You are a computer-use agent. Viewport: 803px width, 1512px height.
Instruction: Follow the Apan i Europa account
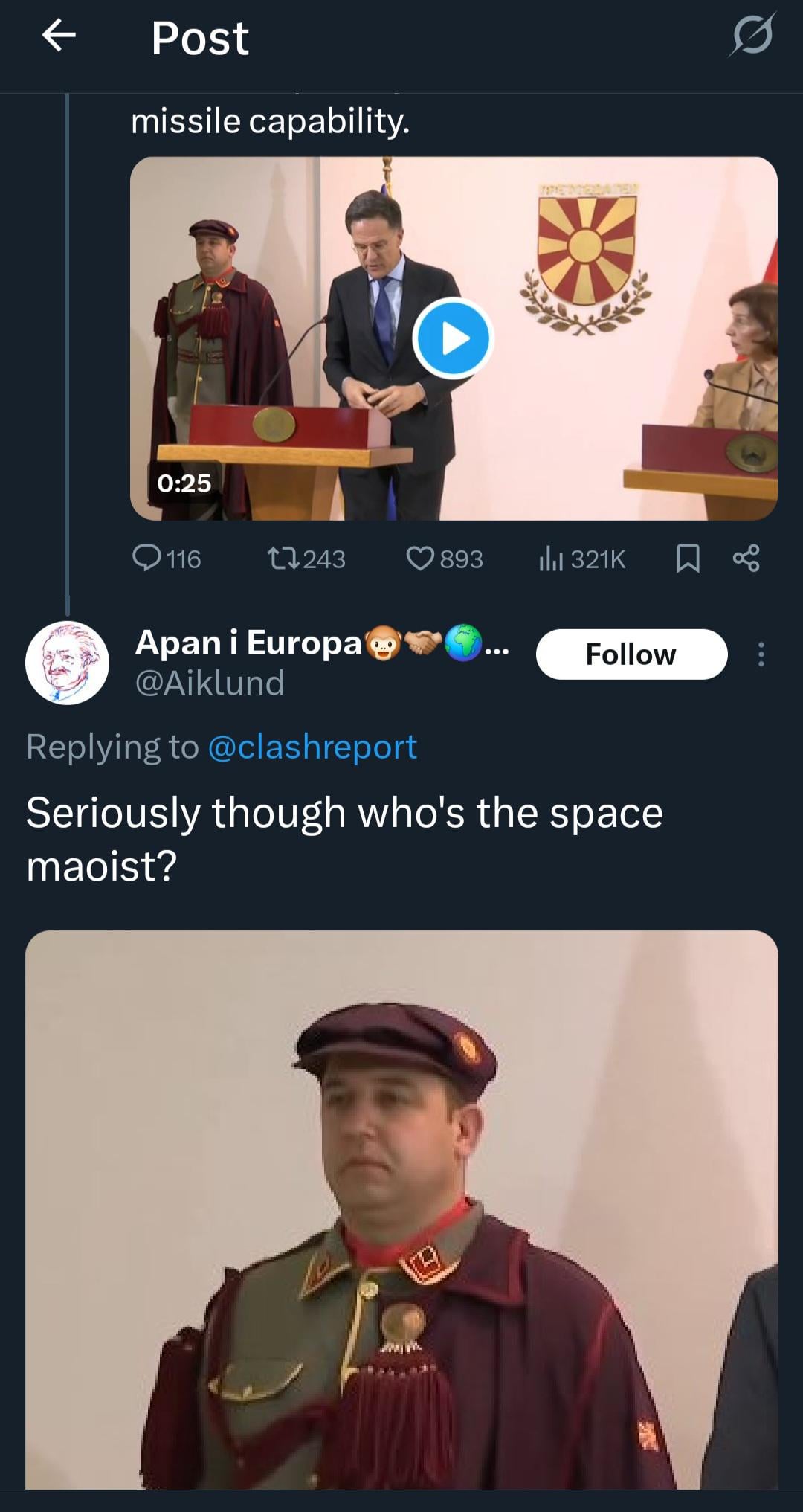pos(631,654)
